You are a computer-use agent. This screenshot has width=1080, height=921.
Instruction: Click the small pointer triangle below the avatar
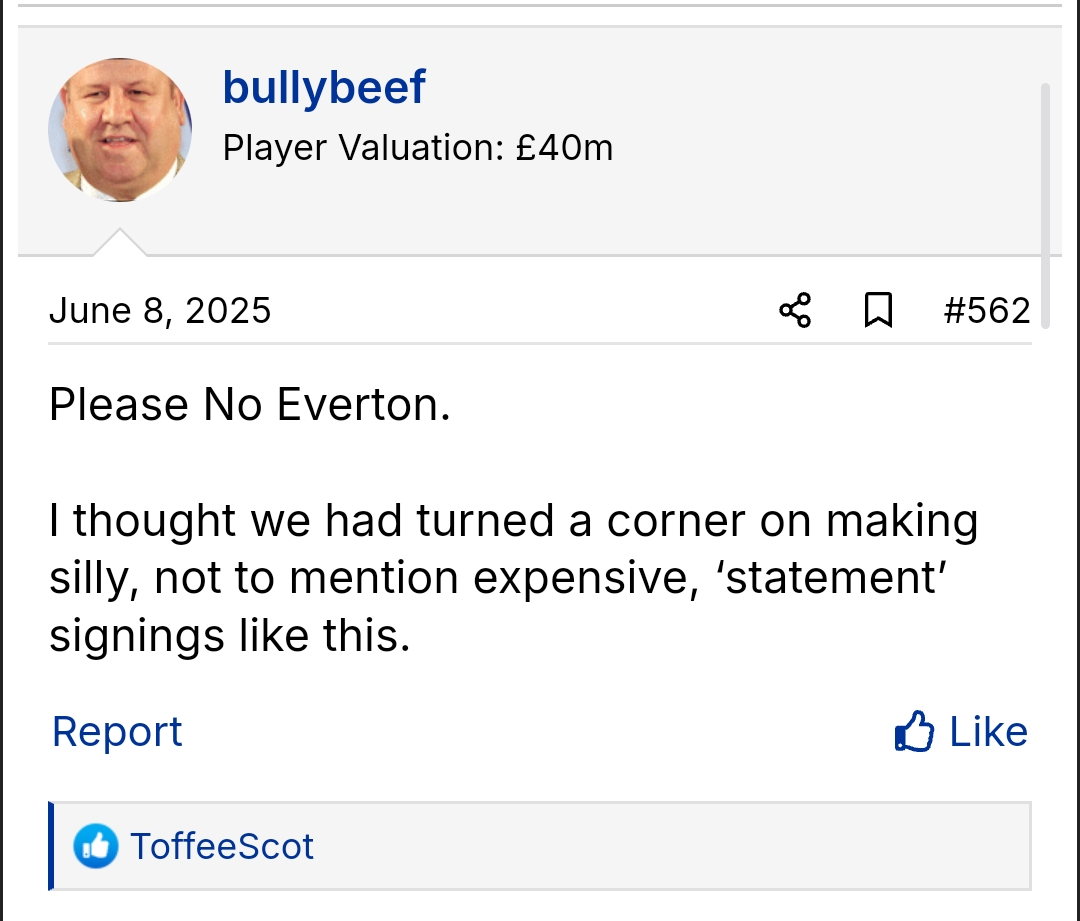pyautogui.click(x=120, y=244)
